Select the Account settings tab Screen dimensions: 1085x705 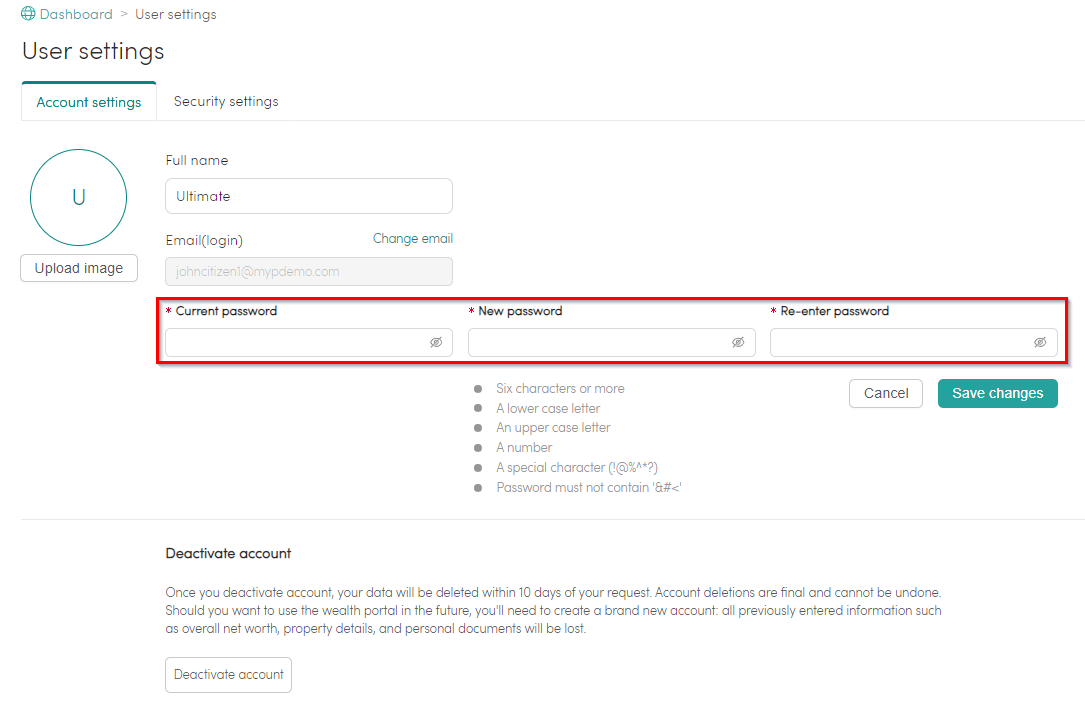pyautogui.click(x=89, y=102)
